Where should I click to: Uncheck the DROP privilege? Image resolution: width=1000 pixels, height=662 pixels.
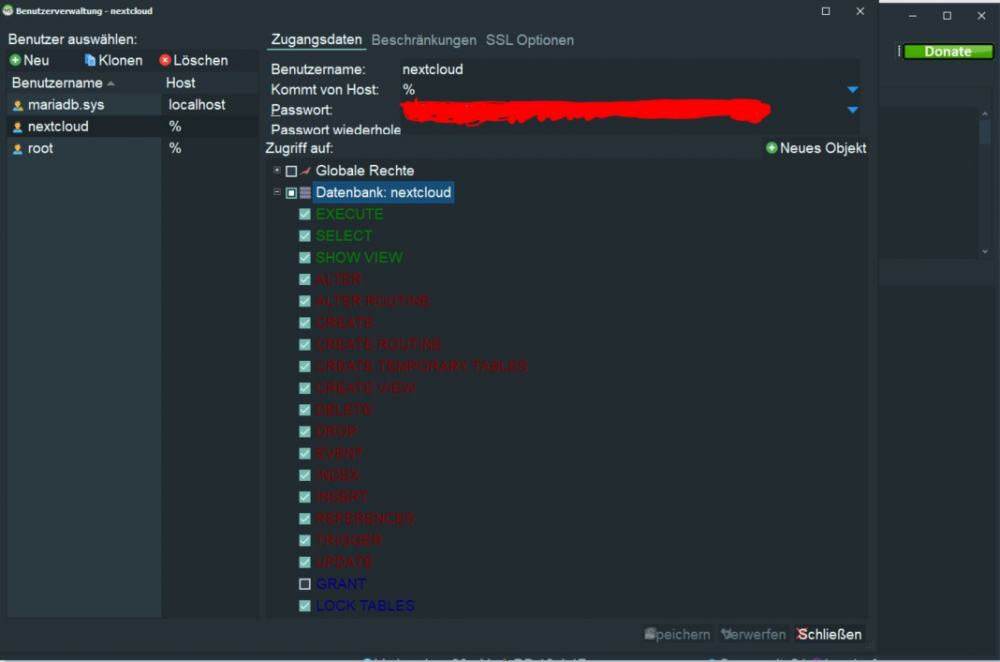click(x=305, y=432)
